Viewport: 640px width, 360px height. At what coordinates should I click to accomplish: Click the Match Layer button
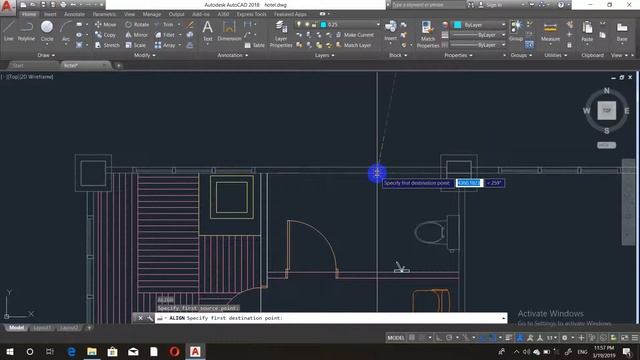click(x=353, y=45)
